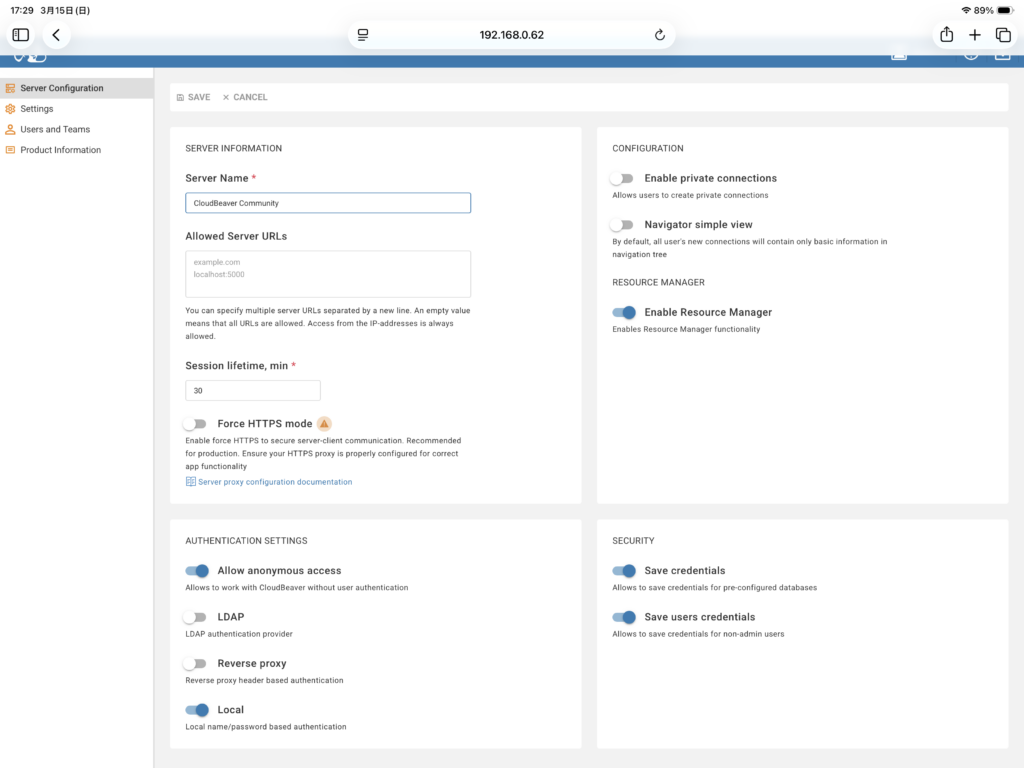Toggle Navigator simple view switch
Image resolution: width=1024 pixels, height=768 pixels.
(622, 225)
